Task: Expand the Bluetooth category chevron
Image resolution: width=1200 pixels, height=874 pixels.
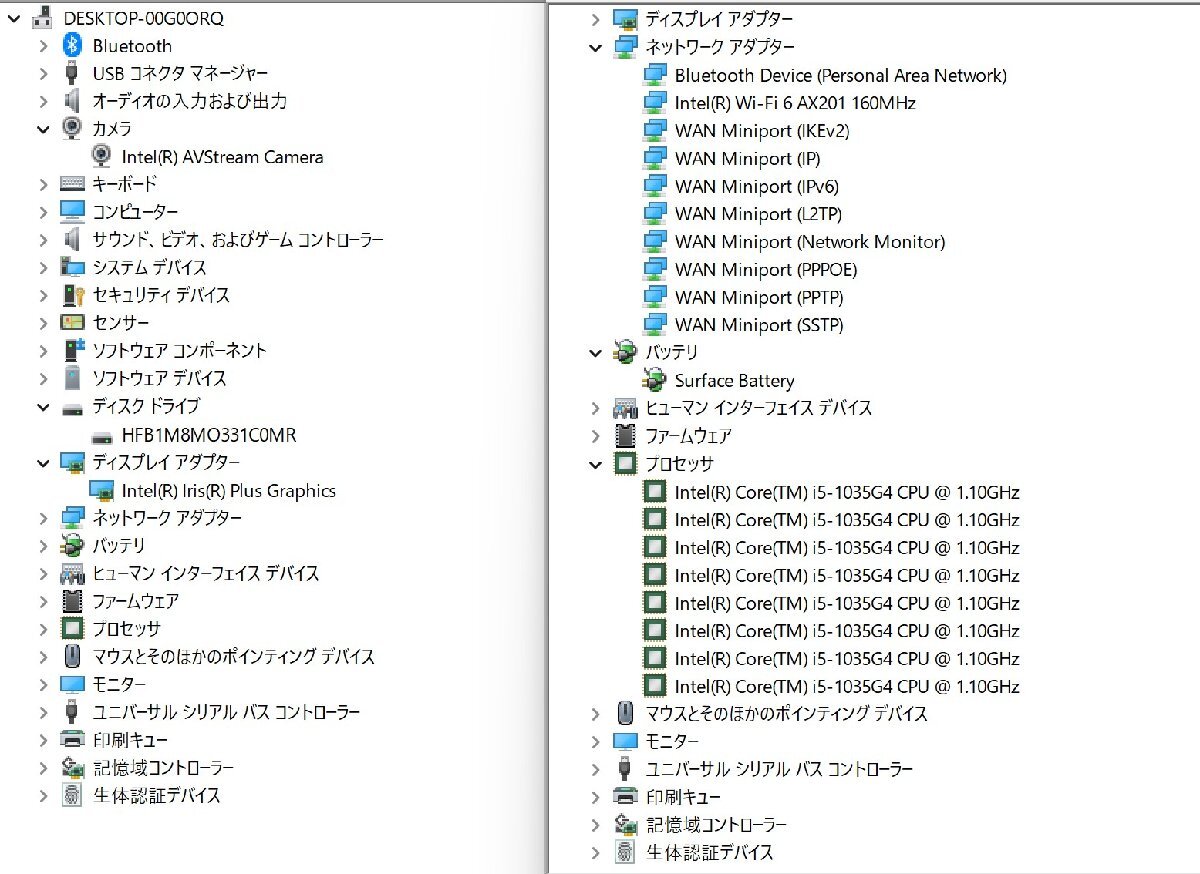Action: tap(43, 45)
